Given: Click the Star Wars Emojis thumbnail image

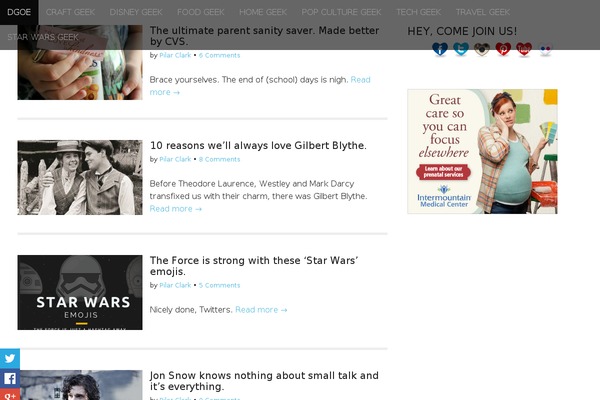Looking at the screenshot, I should click(80, 292).
